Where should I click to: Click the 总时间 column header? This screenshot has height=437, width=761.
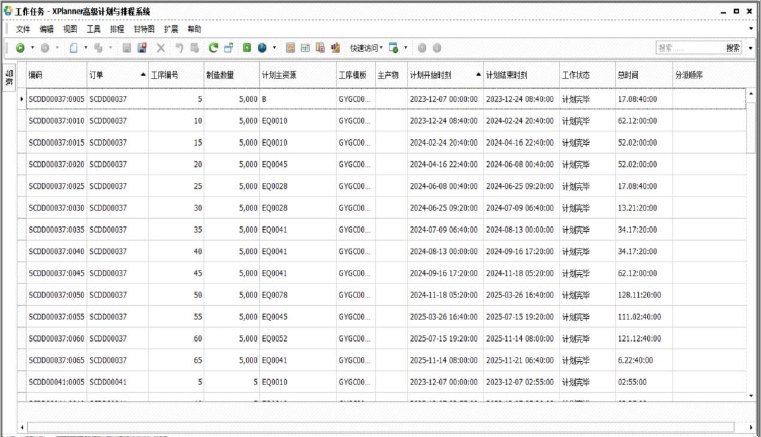[x=644, y=75]
